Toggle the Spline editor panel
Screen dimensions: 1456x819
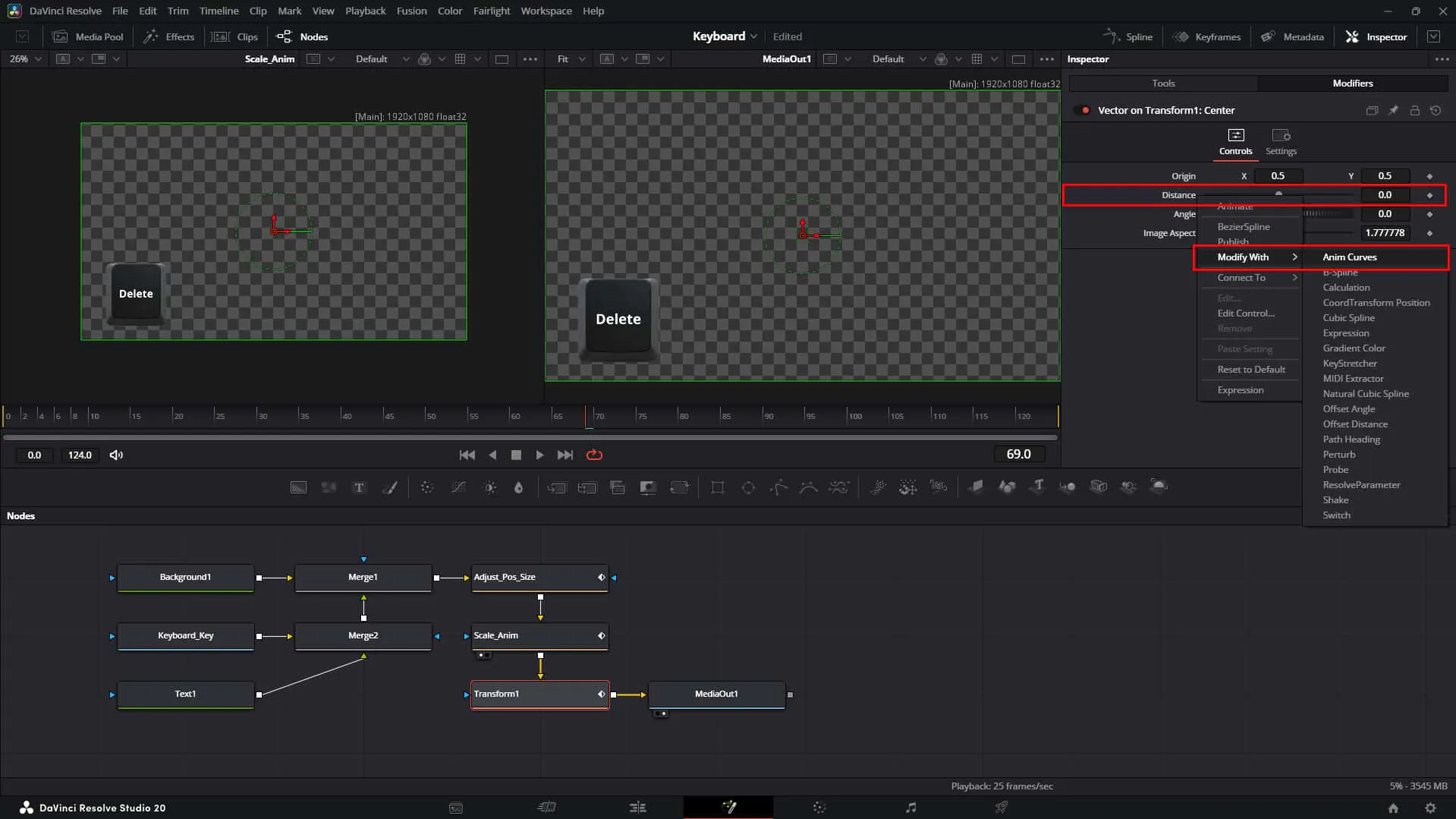pyautogui.click(x=1127, y=36)
